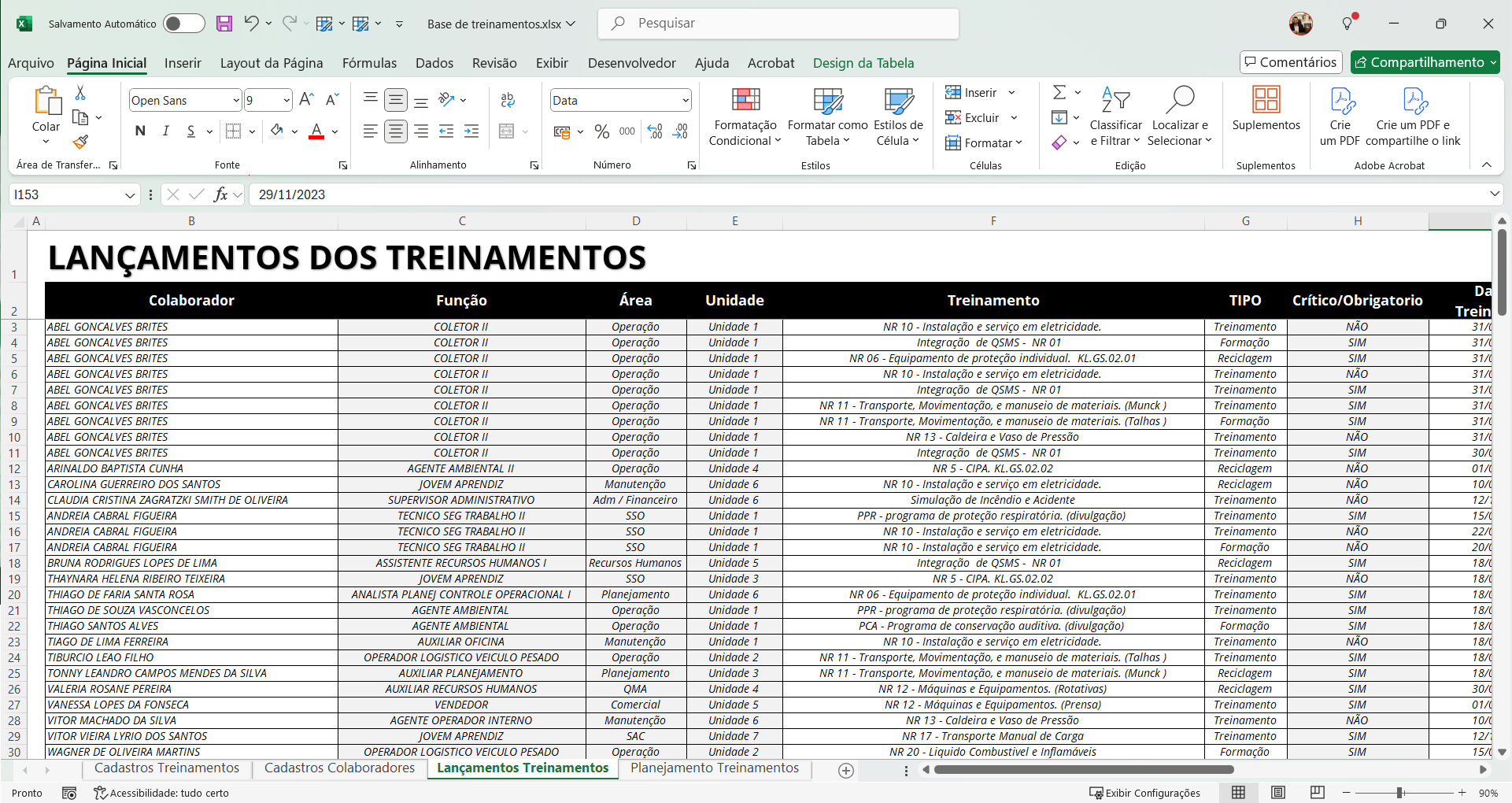Apply the percent style format
Viewport: 1512px width, 803px height.
pyautogui.click(x=602, y=132)
